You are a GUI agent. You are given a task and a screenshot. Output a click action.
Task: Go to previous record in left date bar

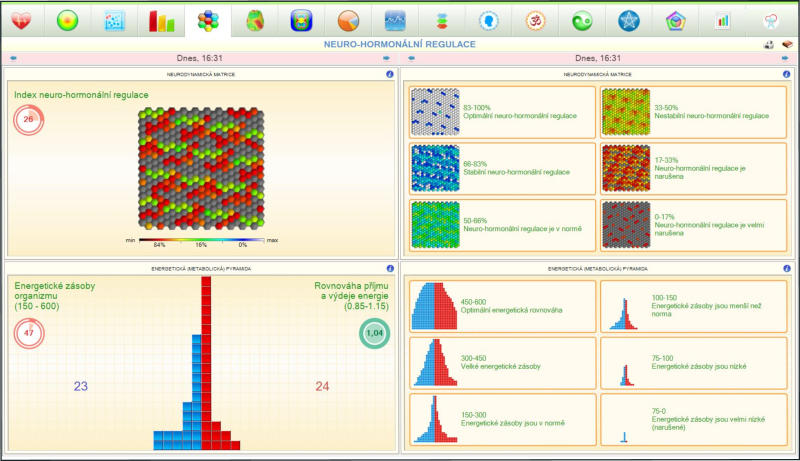click(13, 59)
